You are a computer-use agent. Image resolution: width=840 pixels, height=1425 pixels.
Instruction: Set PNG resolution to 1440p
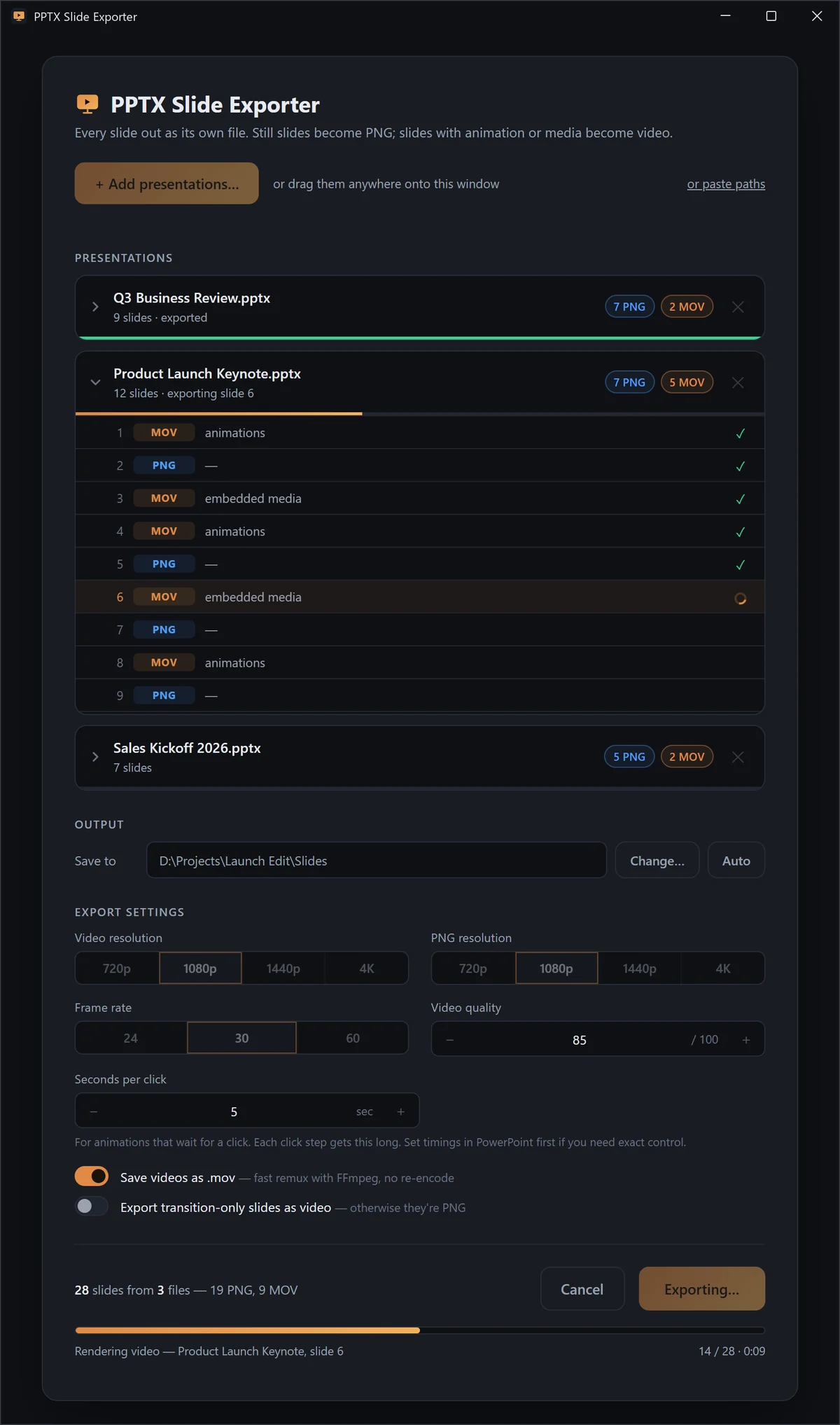tap(640, 968)
